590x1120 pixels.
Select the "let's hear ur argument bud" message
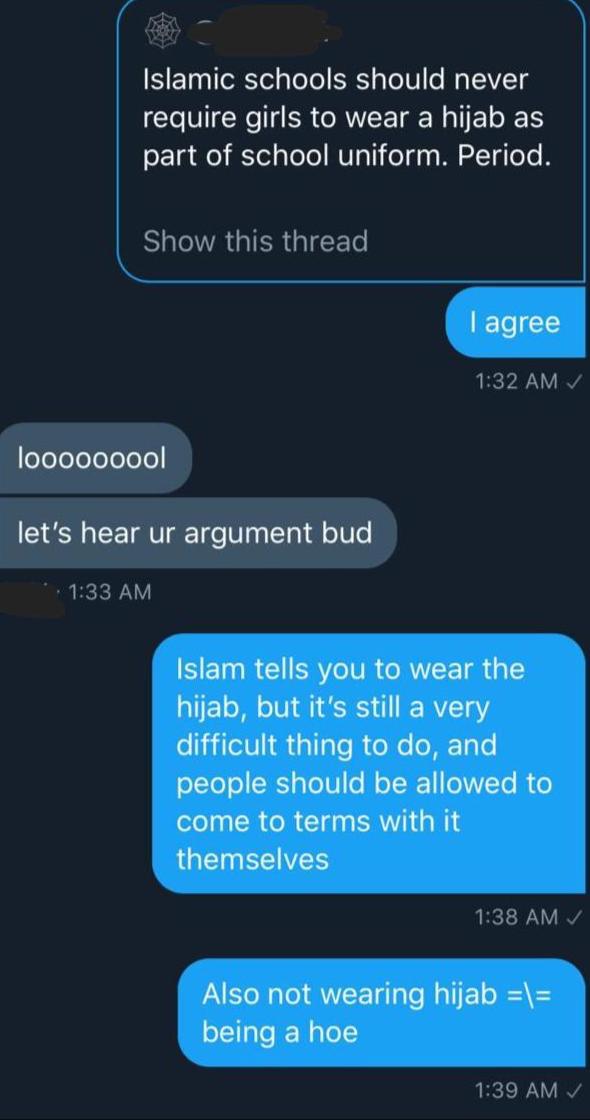pos(196,533)
